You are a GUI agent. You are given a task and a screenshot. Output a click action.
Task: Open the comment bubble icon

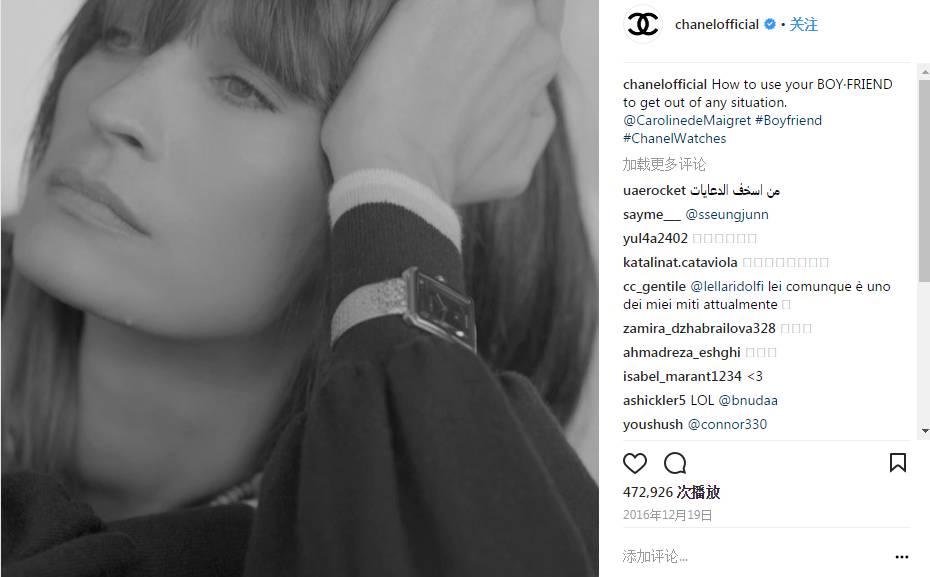[x=675, y=463]
